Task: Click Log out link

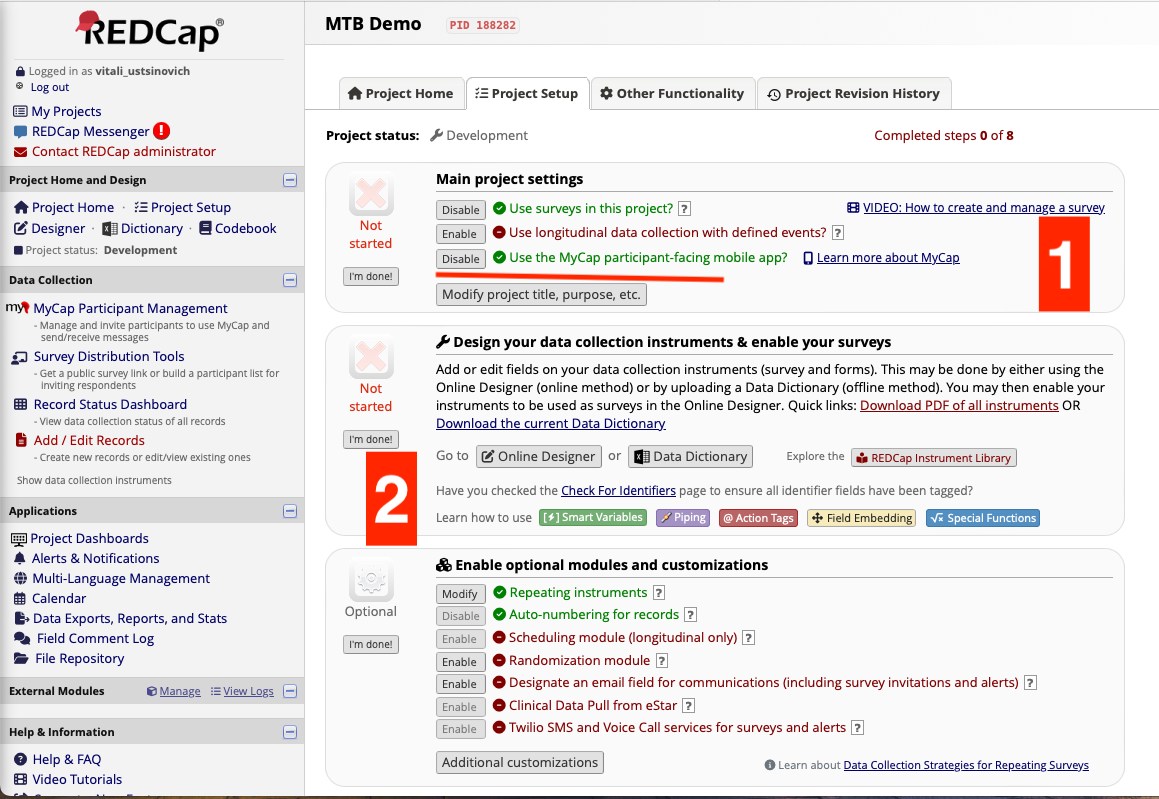Action: pyautogui.click(x=50, y=87)
